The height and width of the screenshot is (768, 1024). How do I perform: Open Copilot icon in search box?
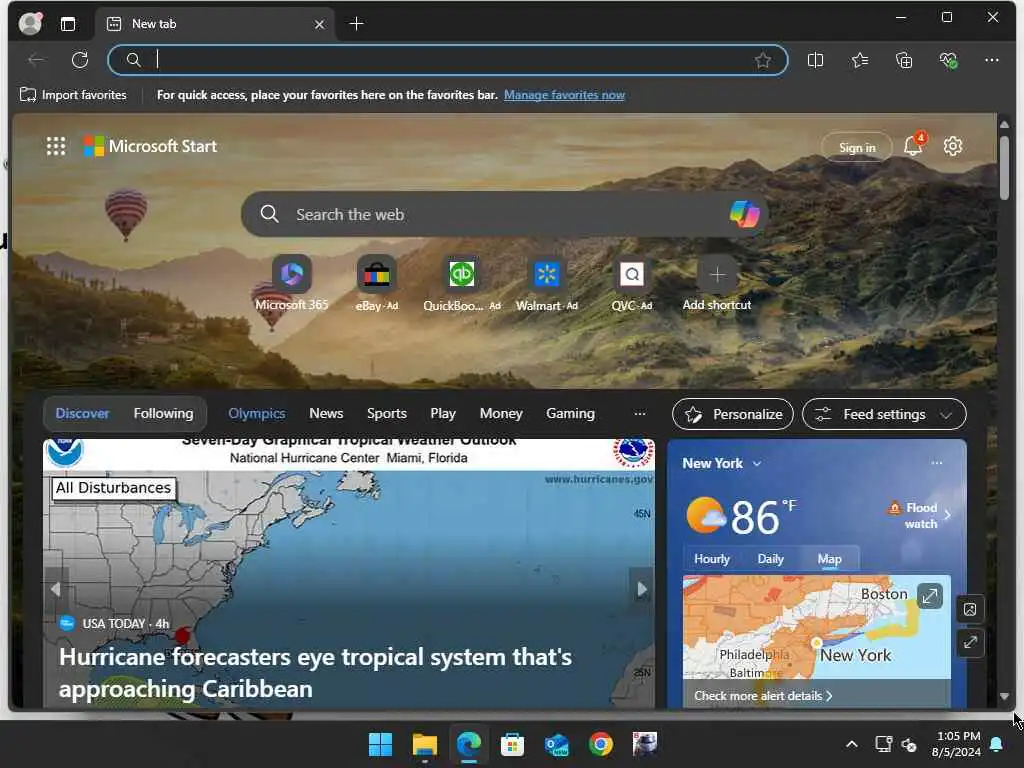click(x=744, y=214)
